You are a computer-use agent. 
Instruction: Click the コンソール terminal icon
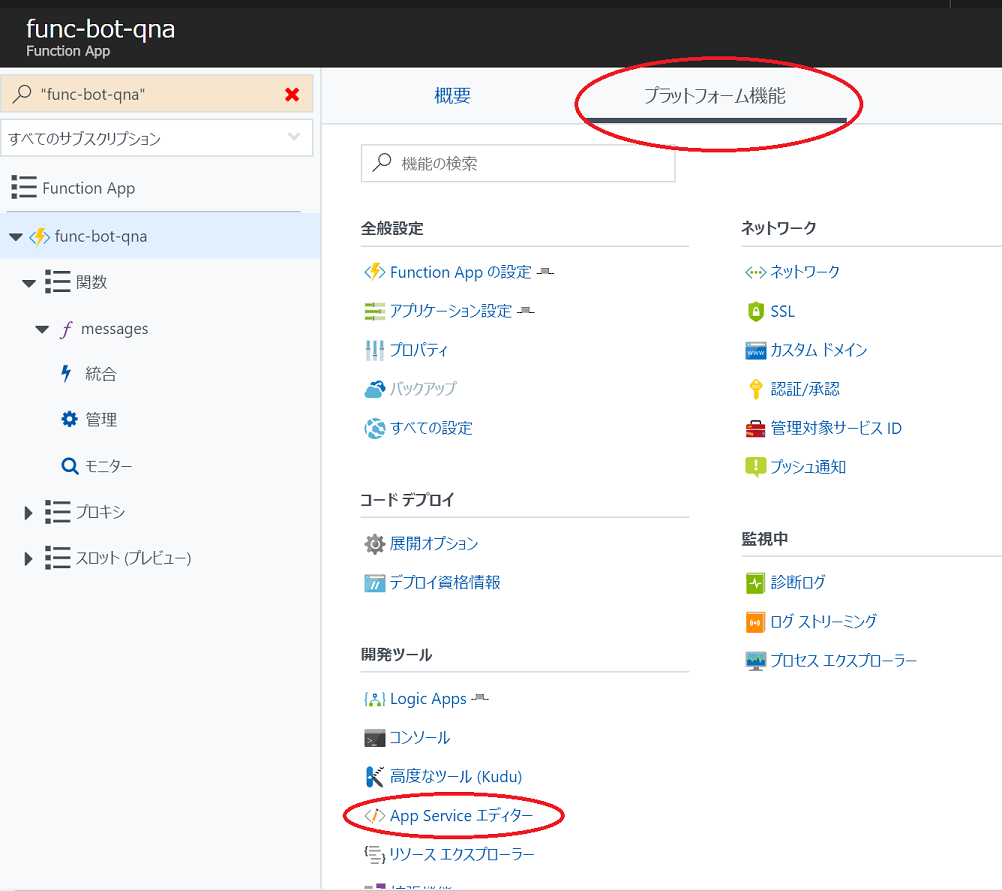click(x=374, y=738)
